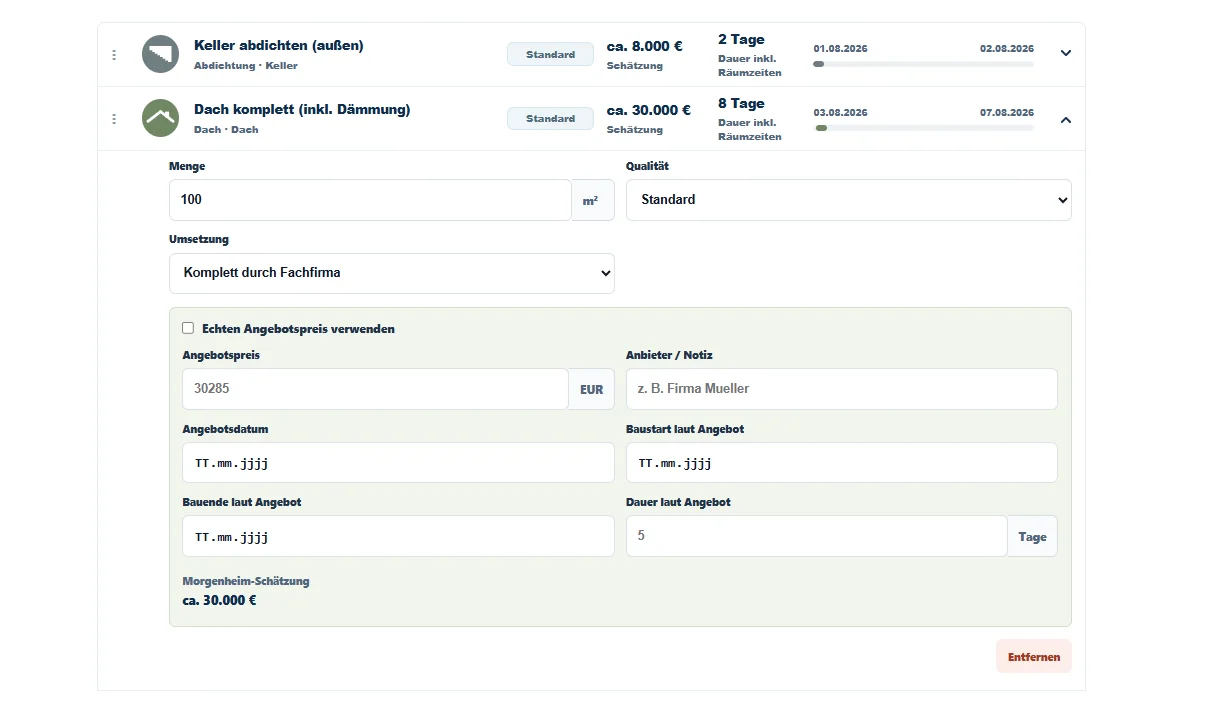Screen dimensions: 1205x710
Task: Collapse the Dach komplett row chevron
Action: point(1065,119)
